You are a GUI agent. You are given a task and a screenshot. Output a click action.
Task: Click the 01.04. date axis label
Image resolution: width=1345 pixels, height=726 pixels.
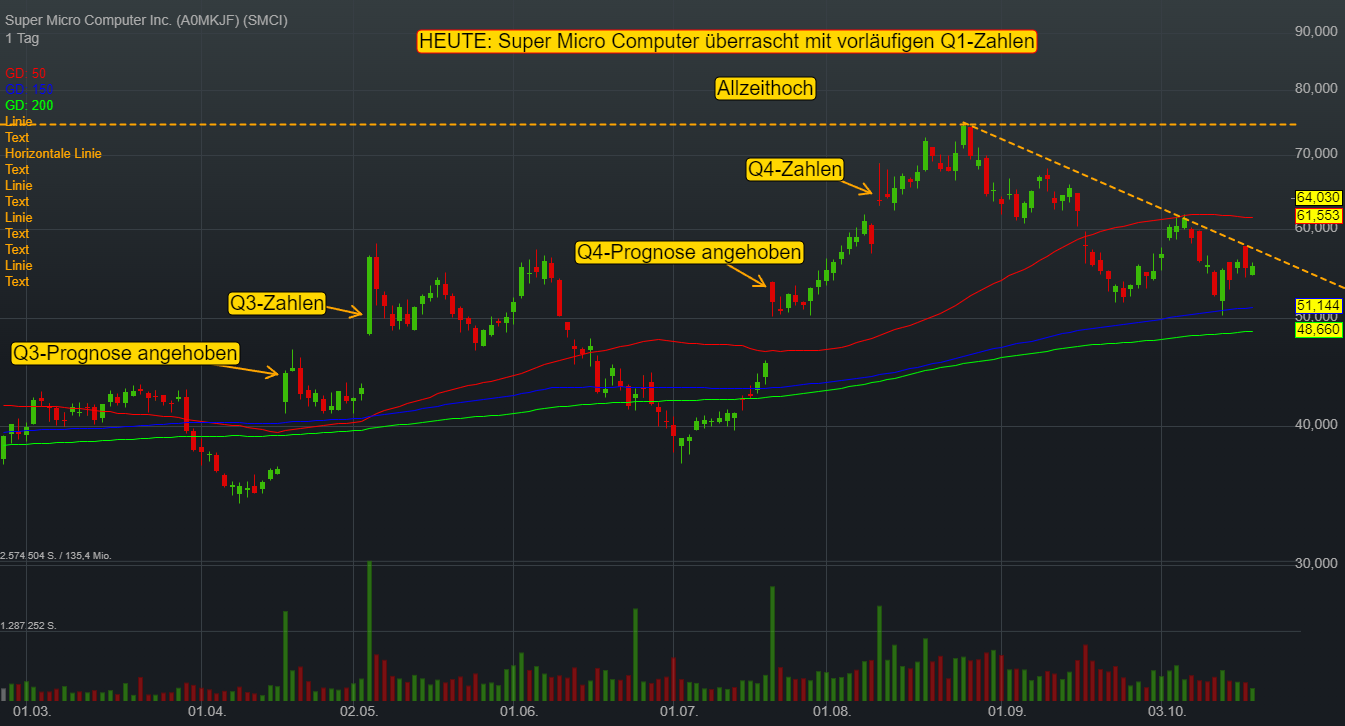tap(207, 712)
